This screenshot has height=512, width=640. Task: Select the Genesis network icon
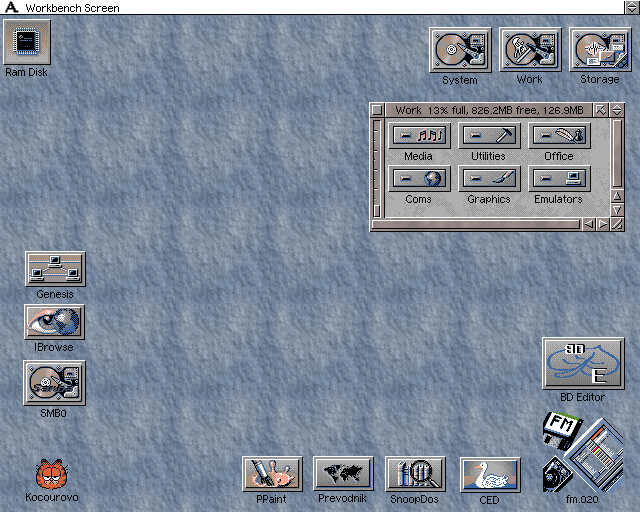point(55,269)
